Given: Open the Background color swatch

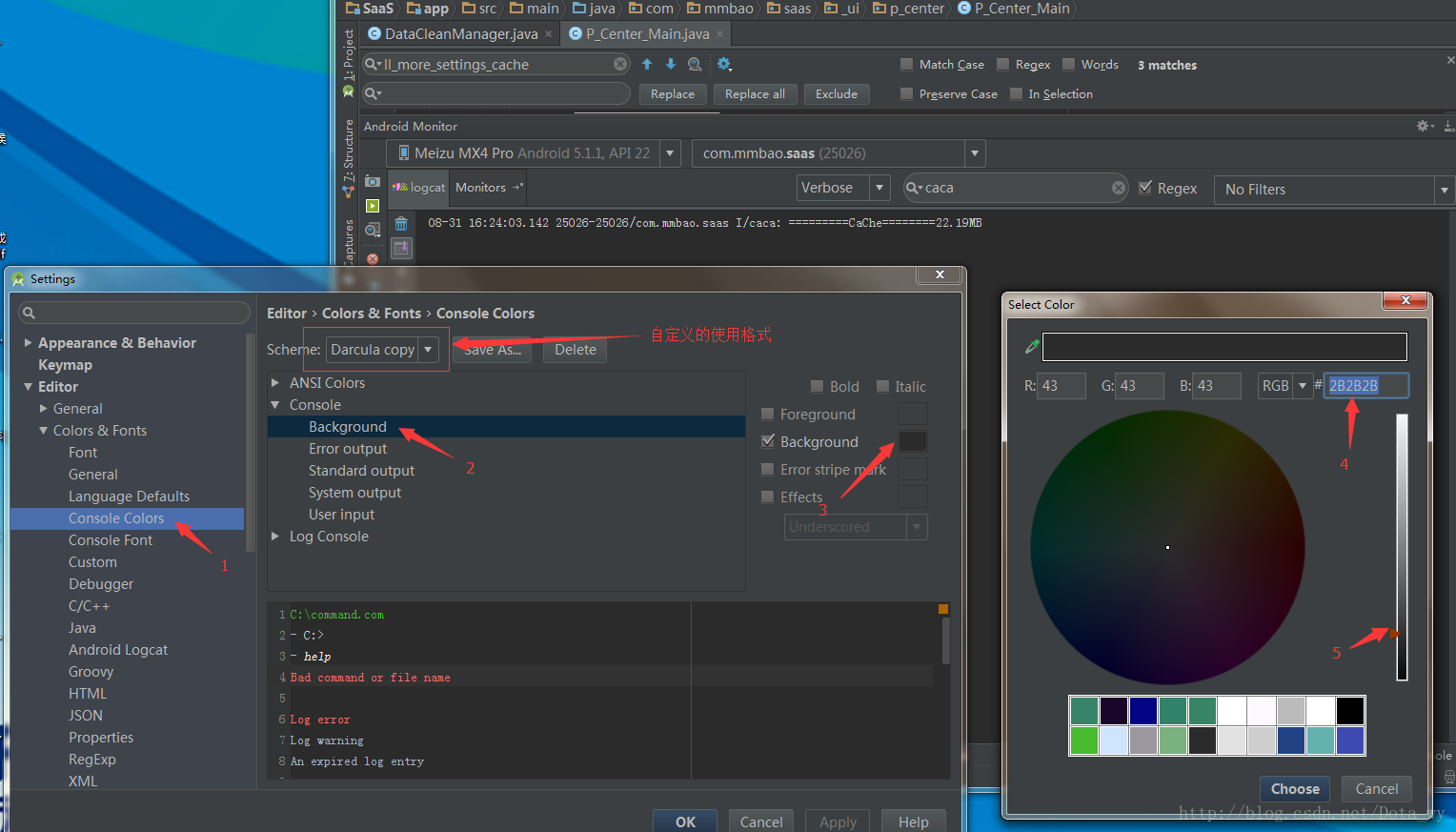Looking at the screenshot, I should coord(912,441).
